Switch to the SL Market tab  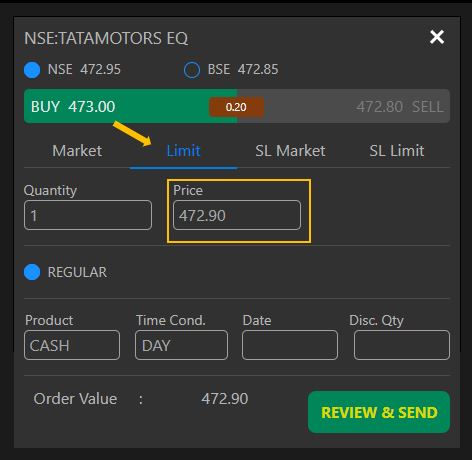pyautogui.click(x=290, y=151)
